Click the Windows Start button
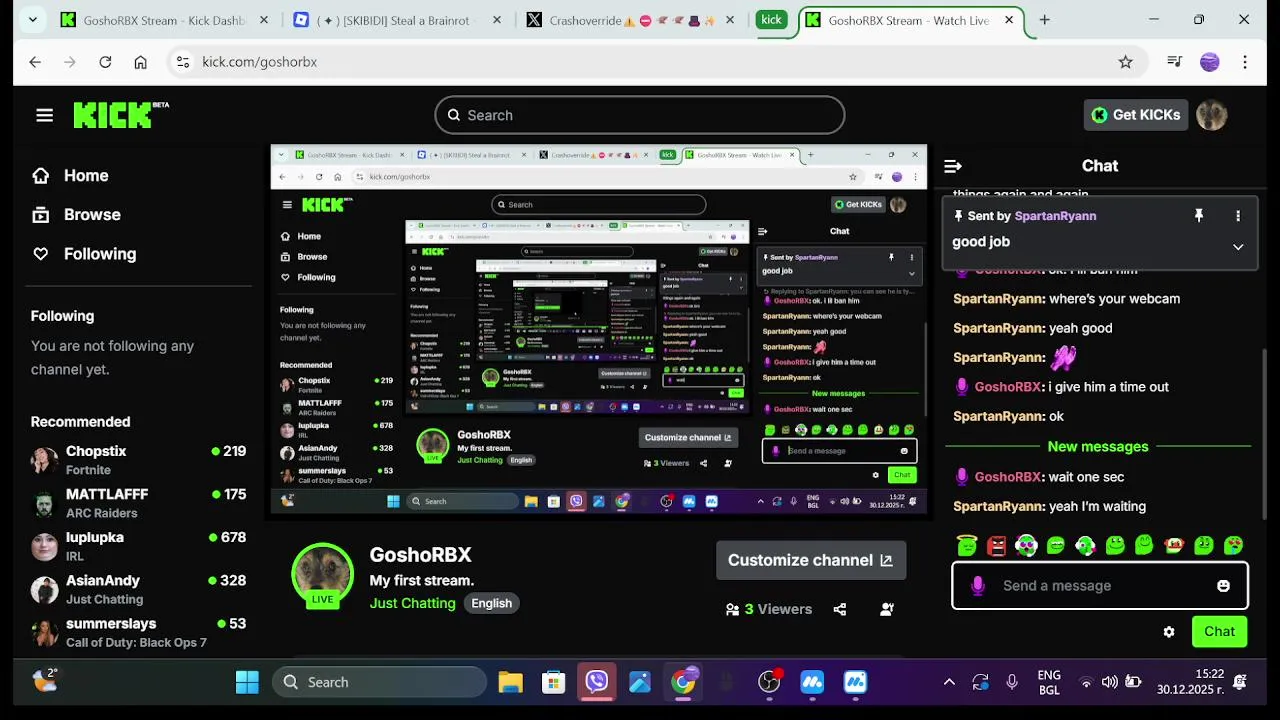 point(247,682)
